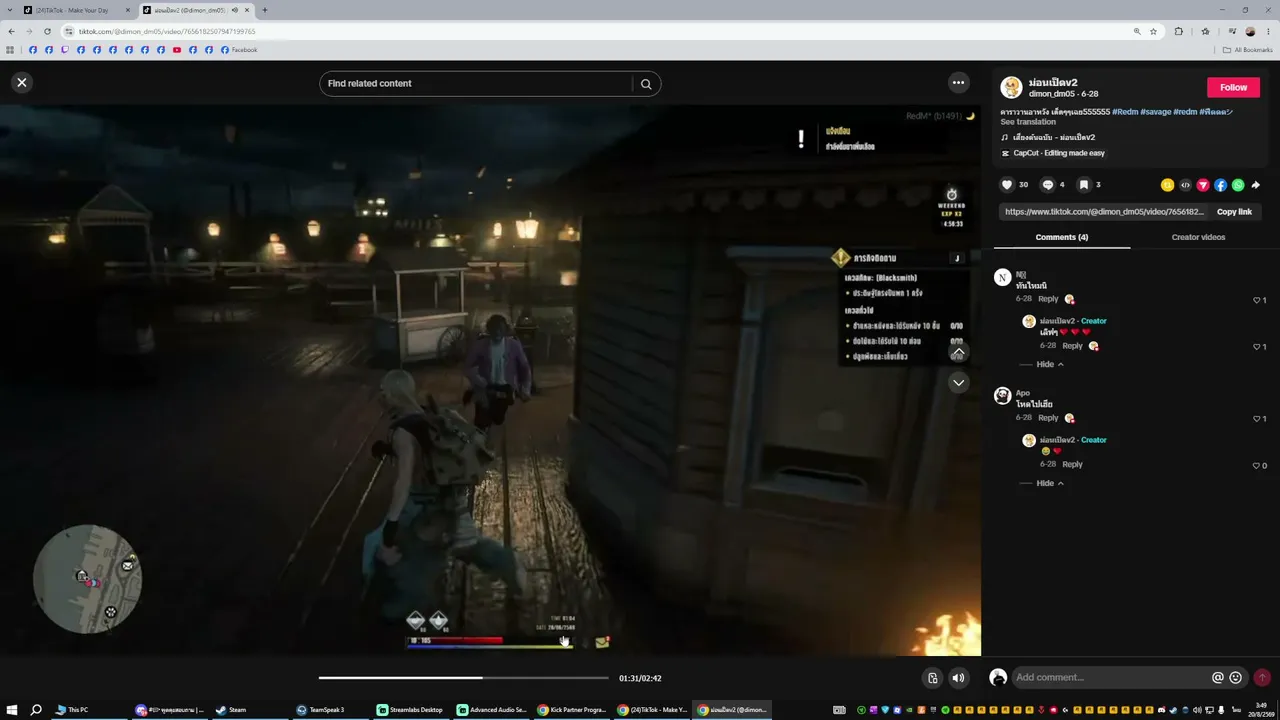
Task: Reload the page
Action: point(46,31)
